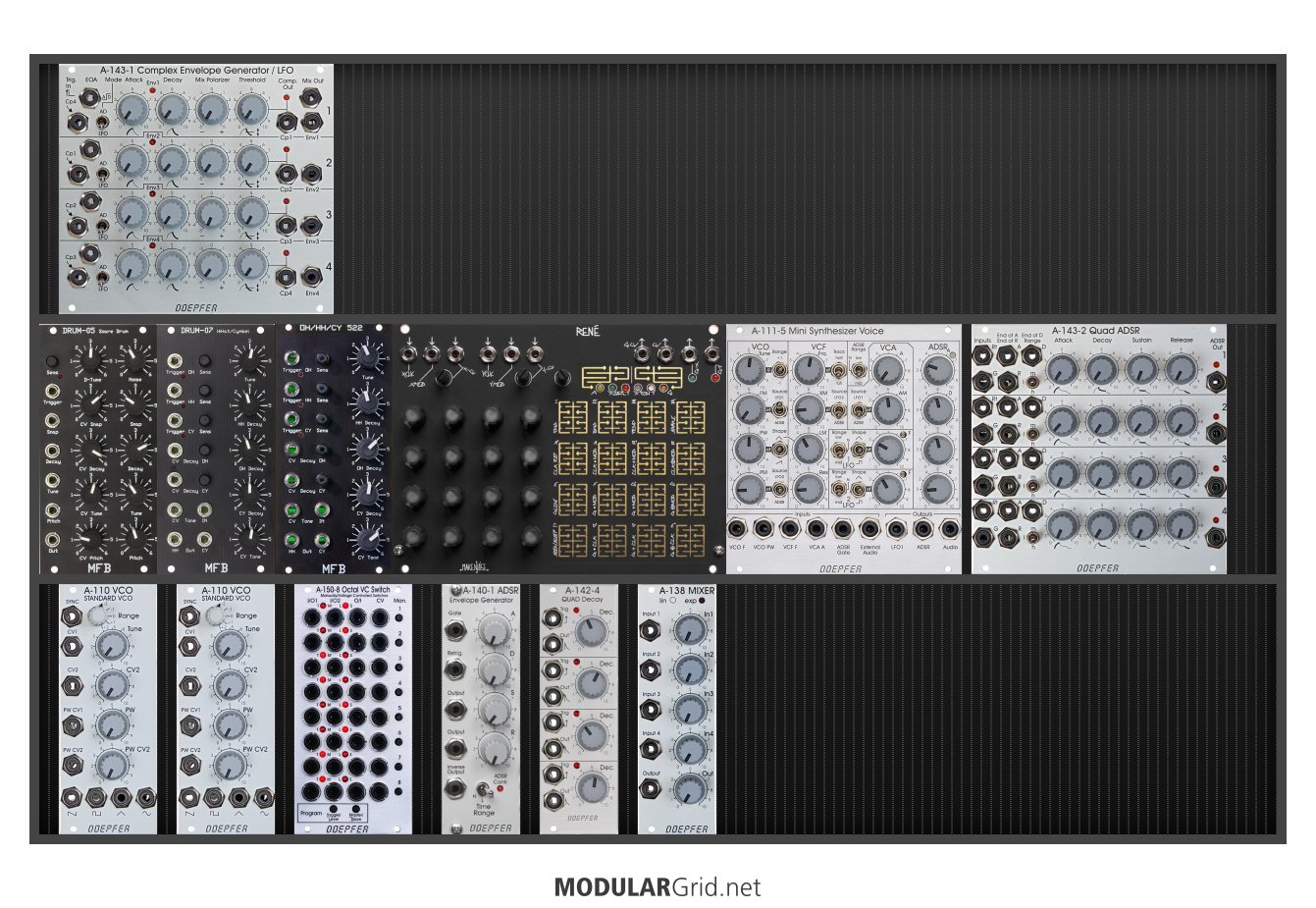This screenshot has height=908, width=1316.
Task: Turn the VCF Frq knob on A-111-5
Action: (x=809, y=370)
